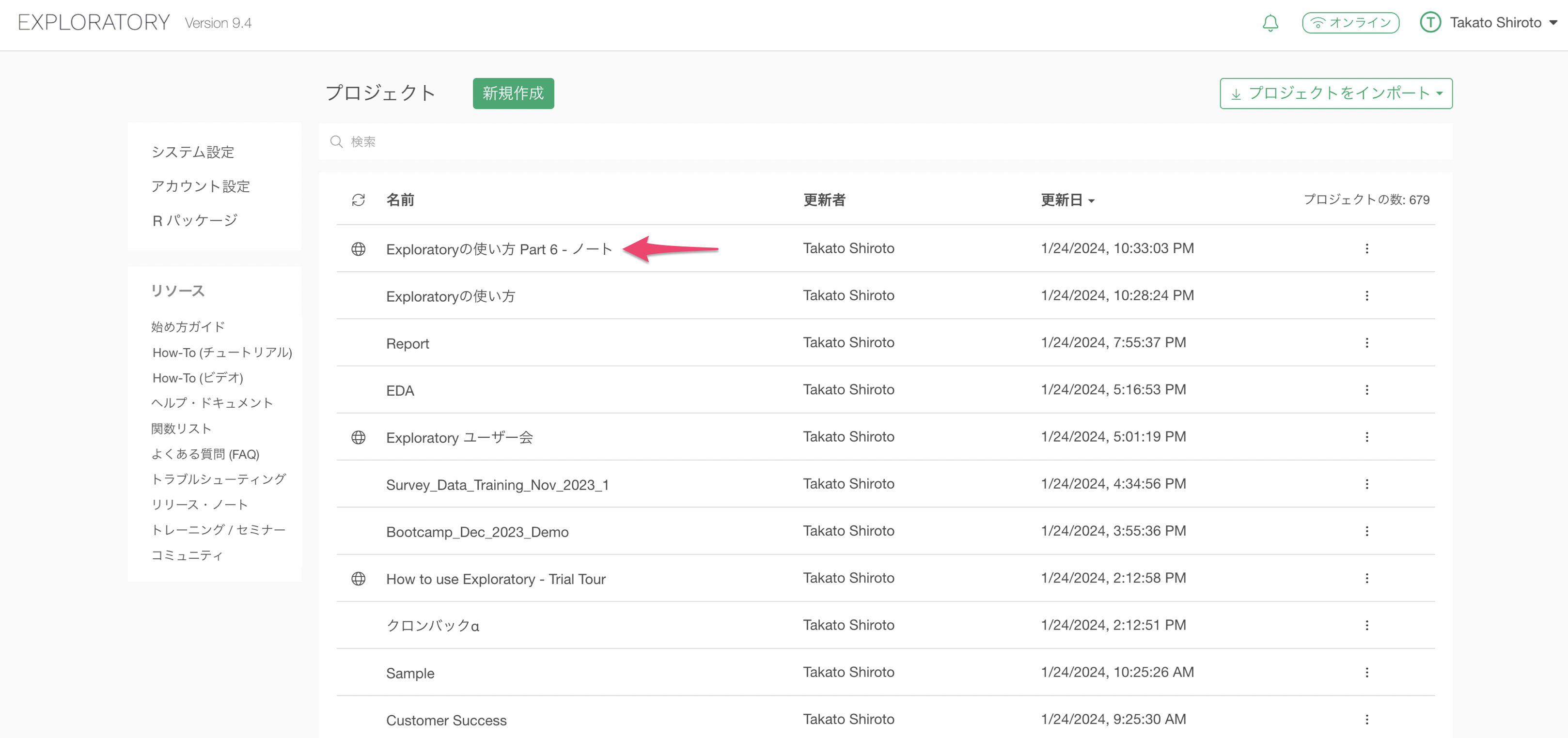Viewport: 1568px width, 738px height.
Task: Open the notifications bell
Action: (x=1270, y=23)
